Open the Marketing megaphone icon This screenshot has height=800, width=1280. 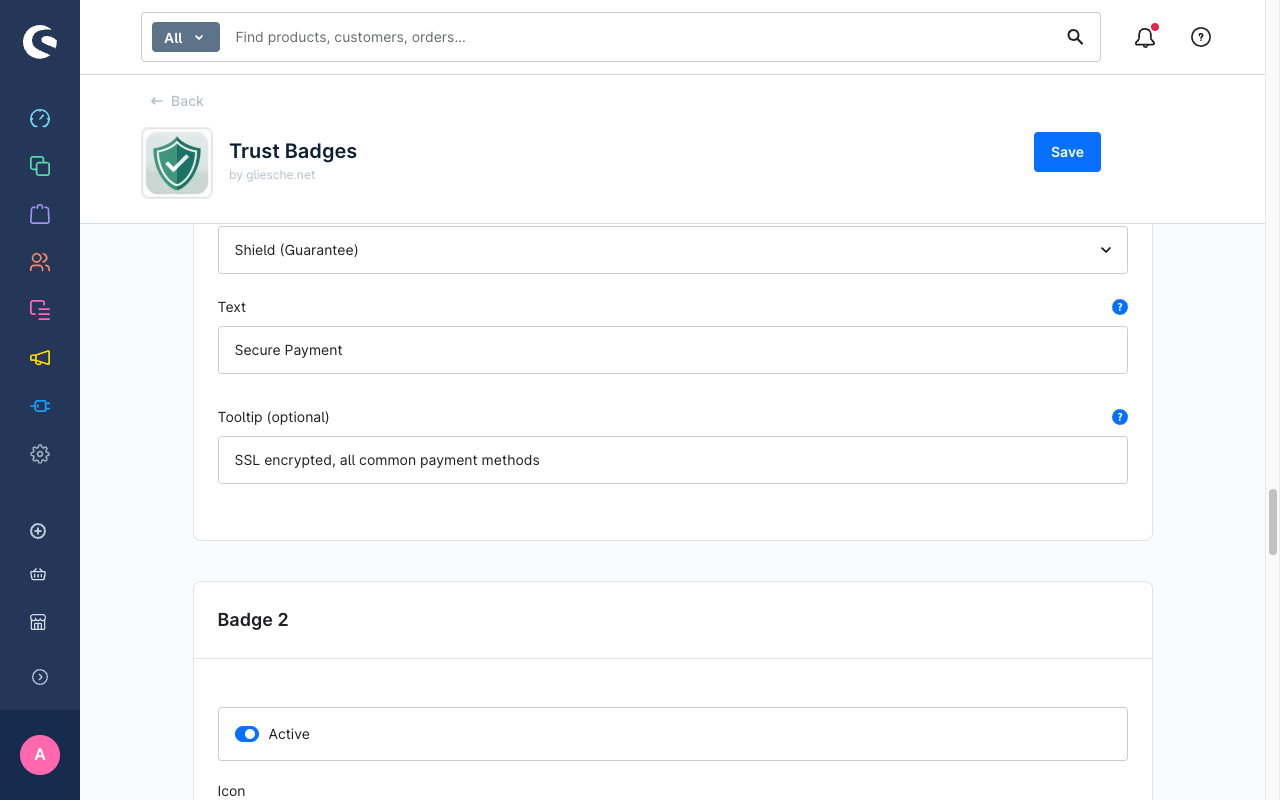[x=40, y=358]
